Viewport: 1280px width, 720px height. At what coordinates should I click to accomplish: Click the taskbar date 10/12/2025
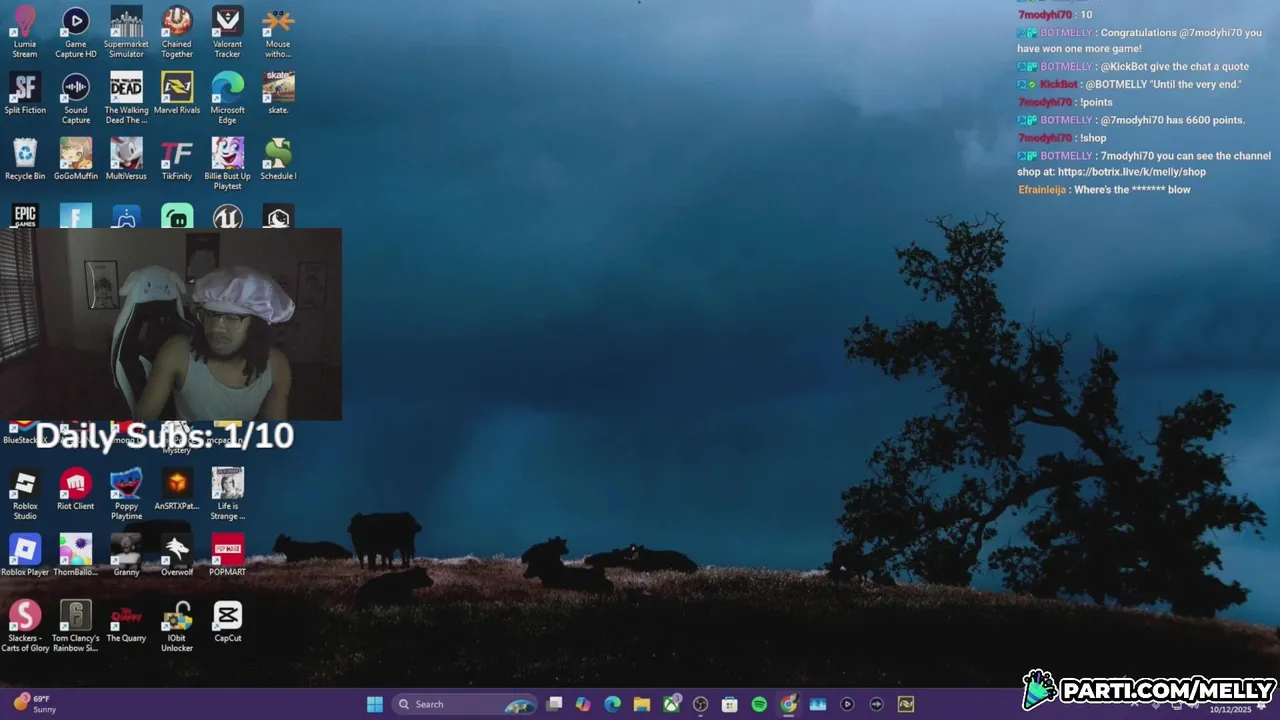tap(1230, 710)
